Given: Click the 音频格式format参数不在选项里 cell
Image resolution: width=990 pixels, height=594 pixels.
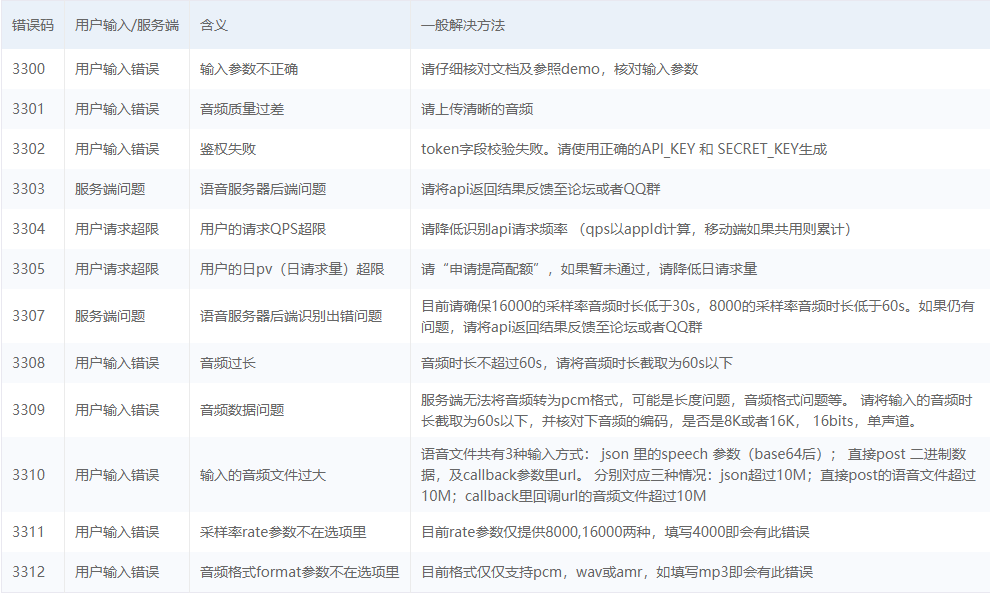Looking at the screenshot, I should pyautogui.click(x=299, y=572).
